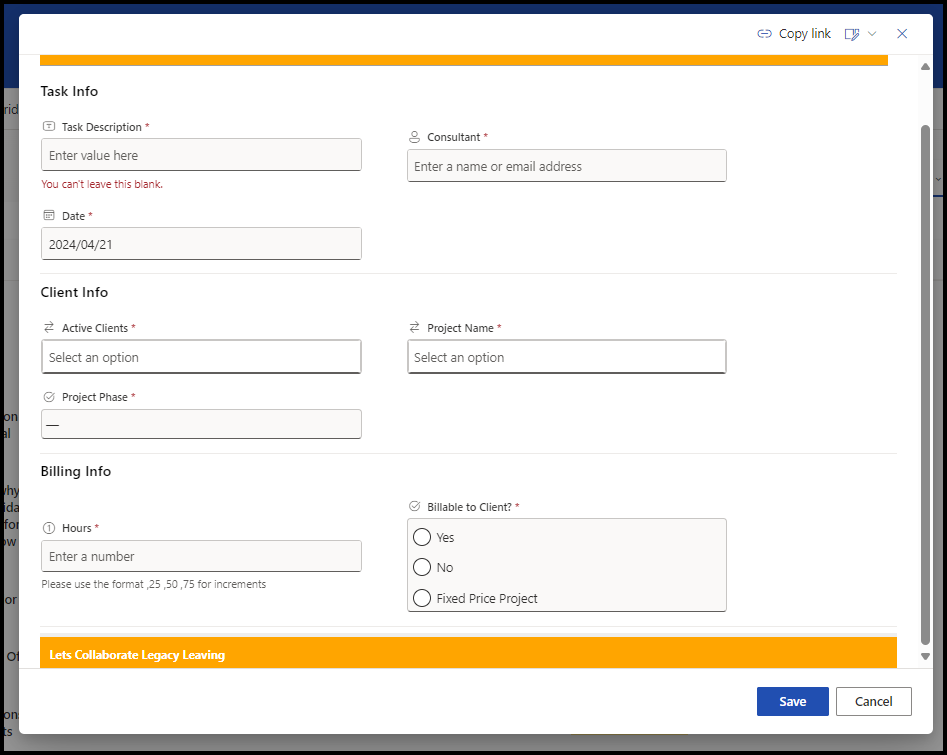The width and height of the screenshot is (947, 755).
Task: Select Yes for Billable to Client
Action: pos(422,537)
